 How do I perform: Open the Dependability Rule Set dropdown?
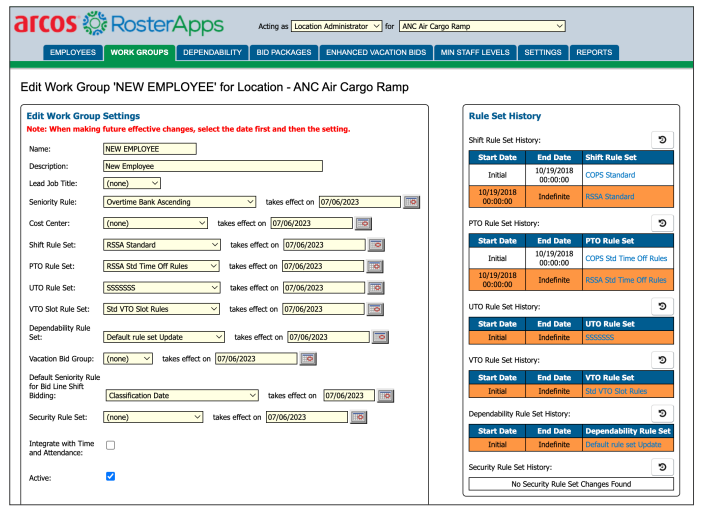(164, 337)
